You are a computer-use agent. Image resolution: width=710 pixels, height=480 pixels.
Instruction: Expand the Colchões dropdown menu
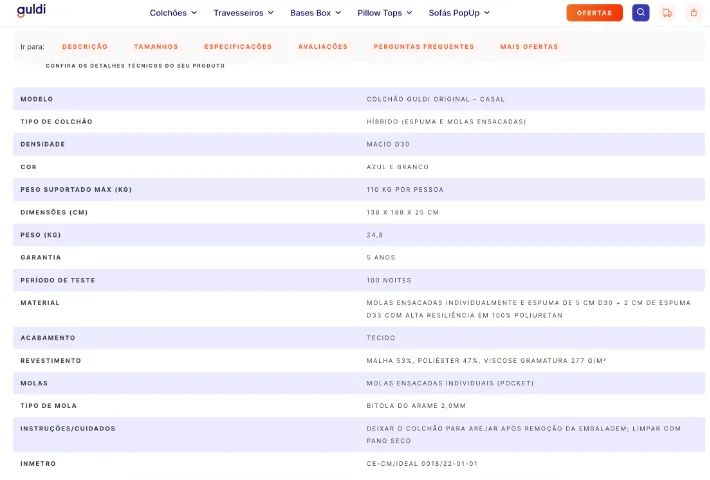[173, 13]
